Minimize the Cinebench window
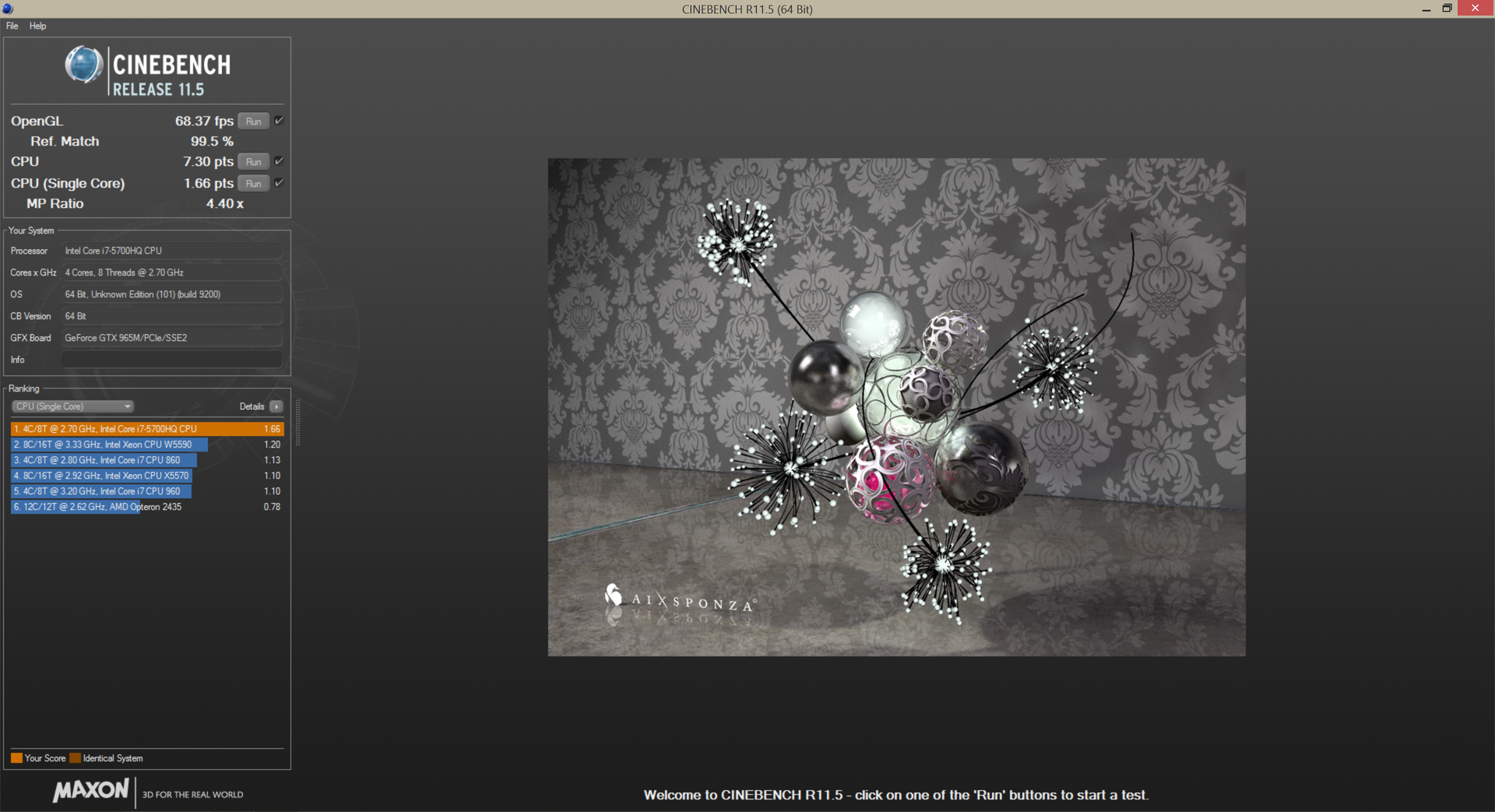1495x812 pixels. [x=1426, y=9]
